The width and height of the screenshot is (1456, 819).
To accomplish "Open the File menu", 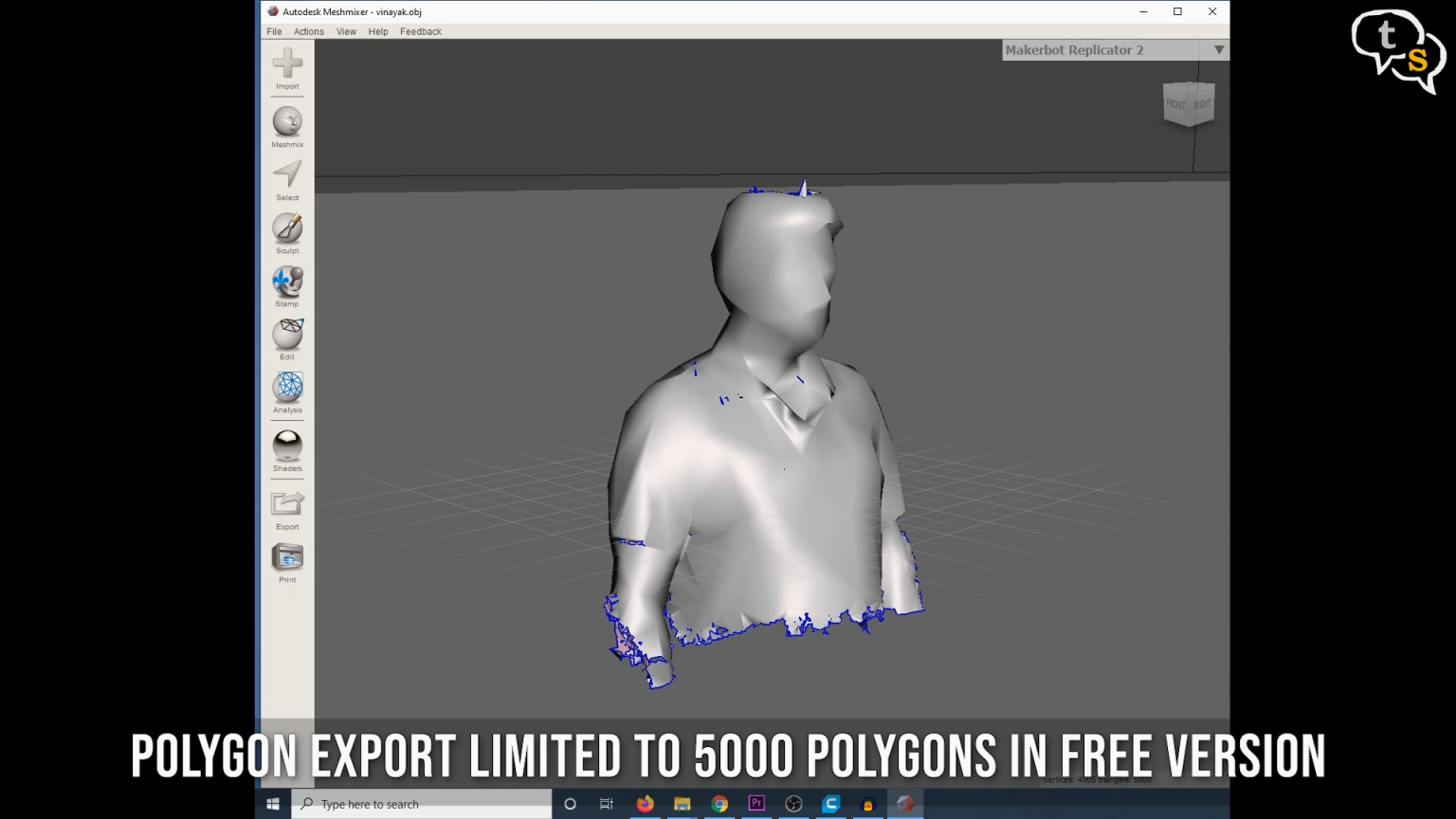I will pos(274,31).
